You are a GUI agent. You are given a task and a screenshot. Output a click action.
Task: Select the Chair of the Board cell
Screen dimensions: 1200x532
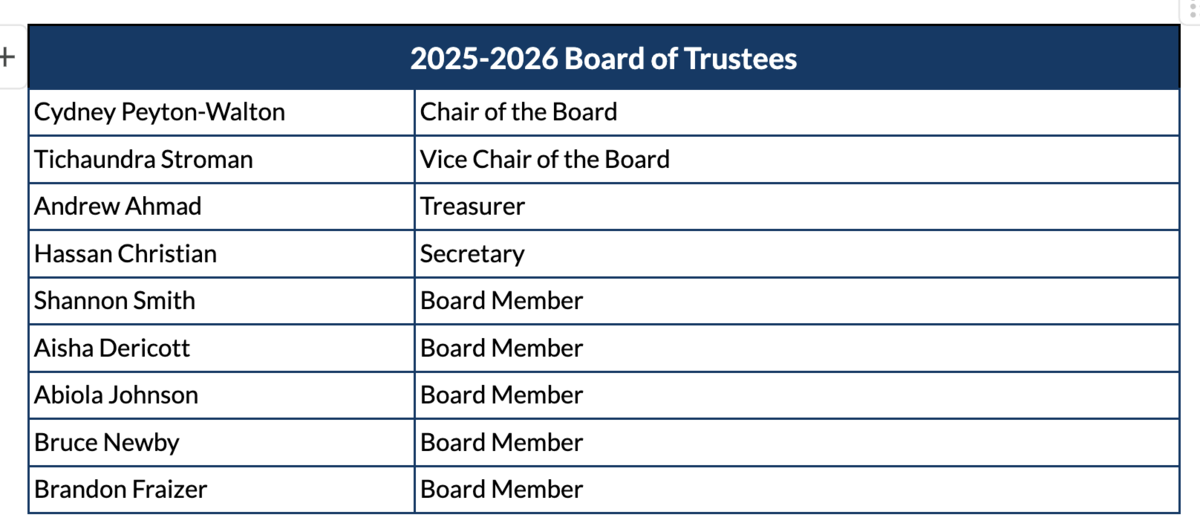[797, 112]
